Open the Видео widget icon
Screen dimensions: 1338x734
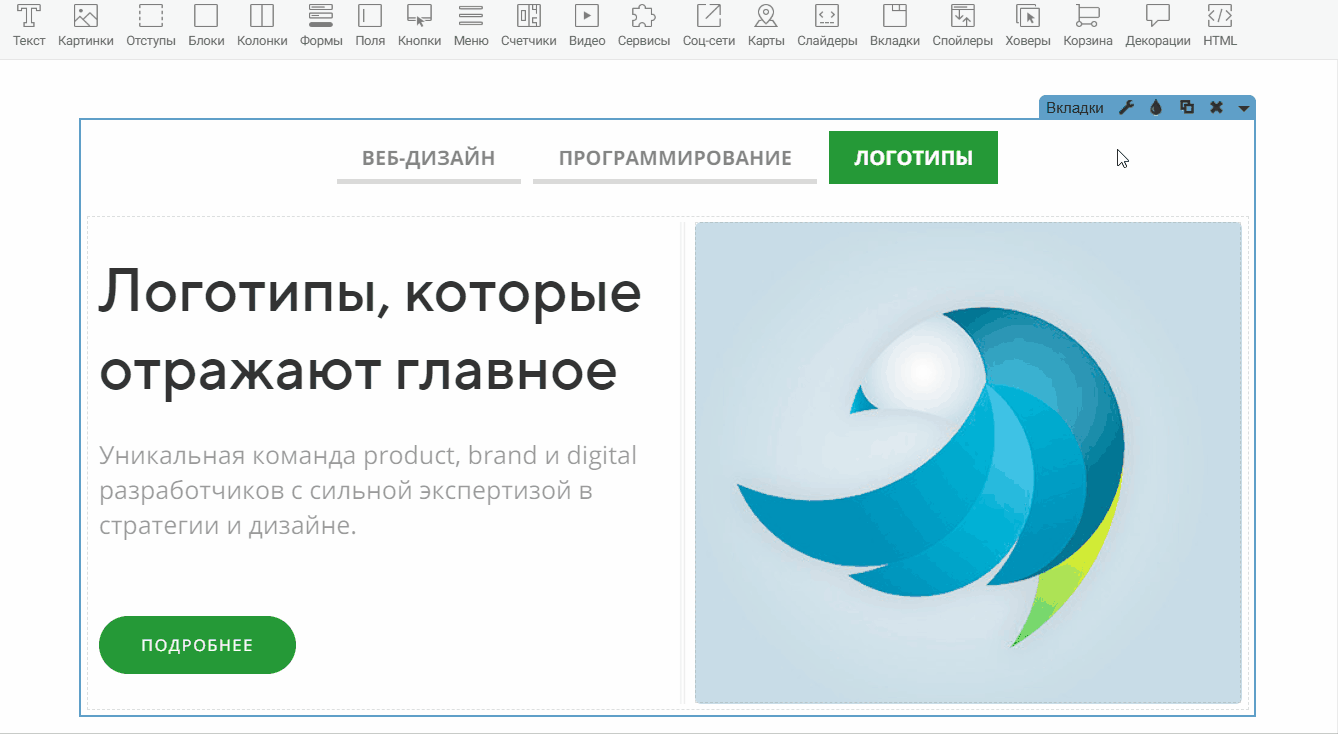[x=587, y=16]
